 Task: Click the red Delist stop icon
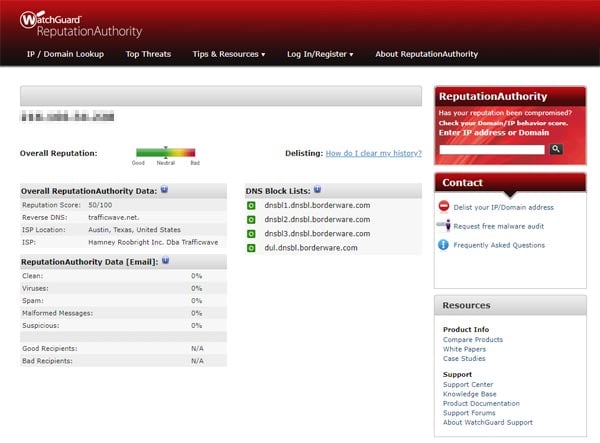[x=444, y=206]
